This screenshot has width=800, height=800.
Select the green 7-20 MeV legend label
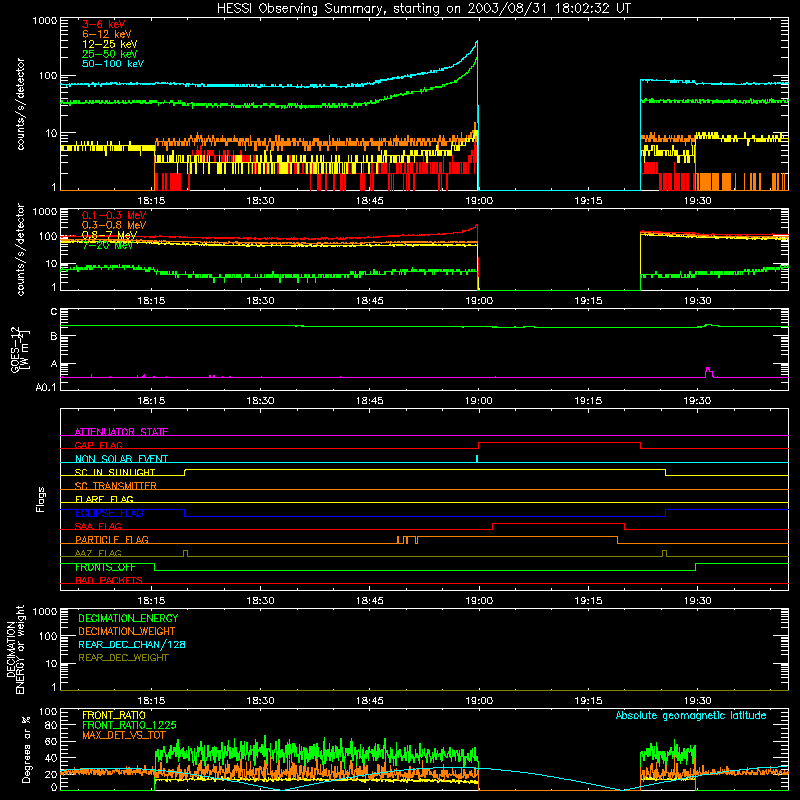coord(107,245)
